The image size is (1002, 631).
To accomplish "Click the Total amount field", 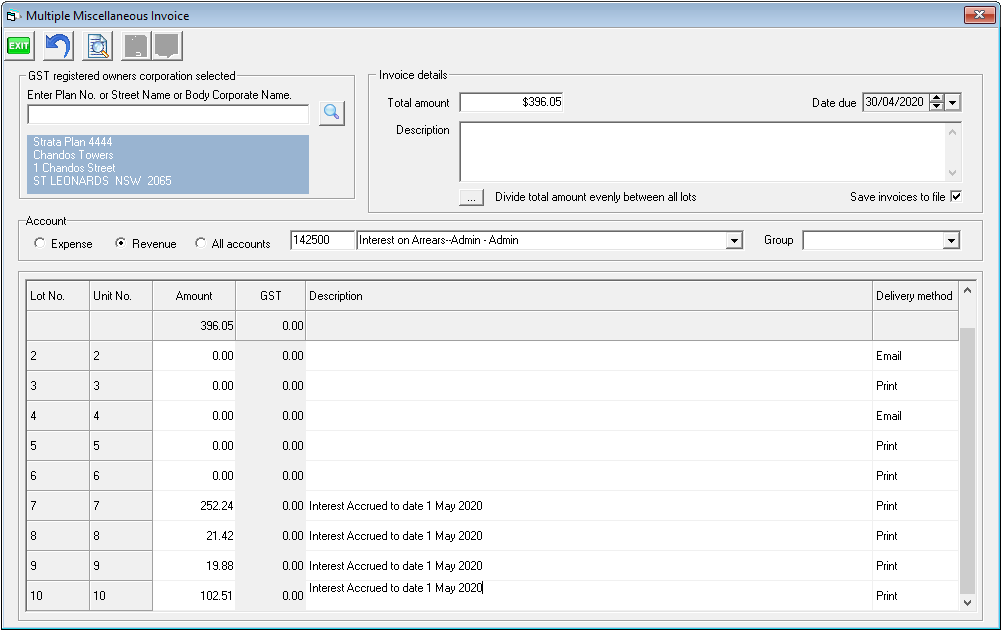I will (x=511, y=102).
